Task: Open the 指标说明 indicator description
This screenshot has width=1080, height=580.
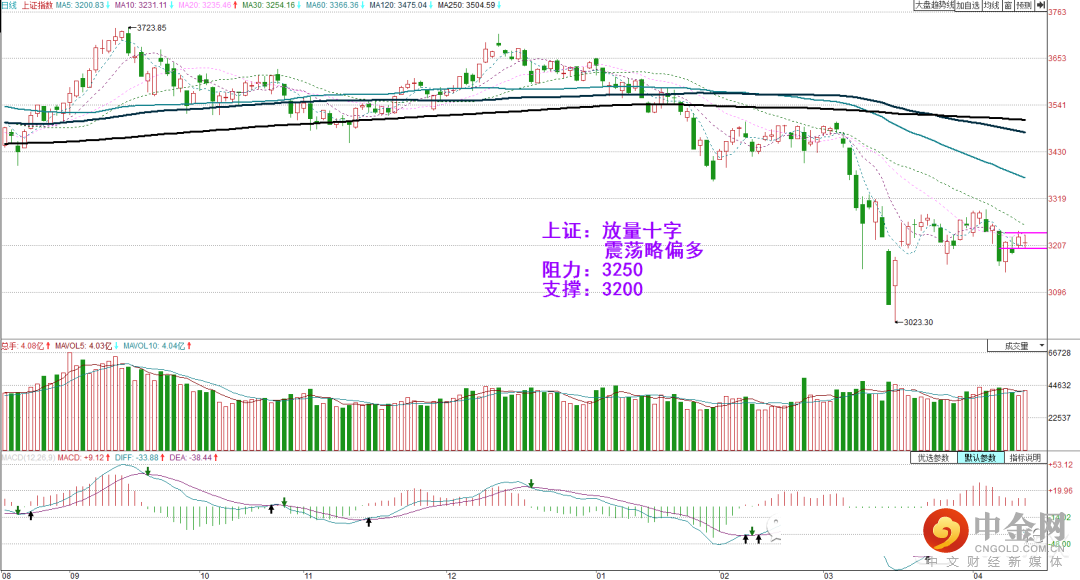Action: 1026,457
